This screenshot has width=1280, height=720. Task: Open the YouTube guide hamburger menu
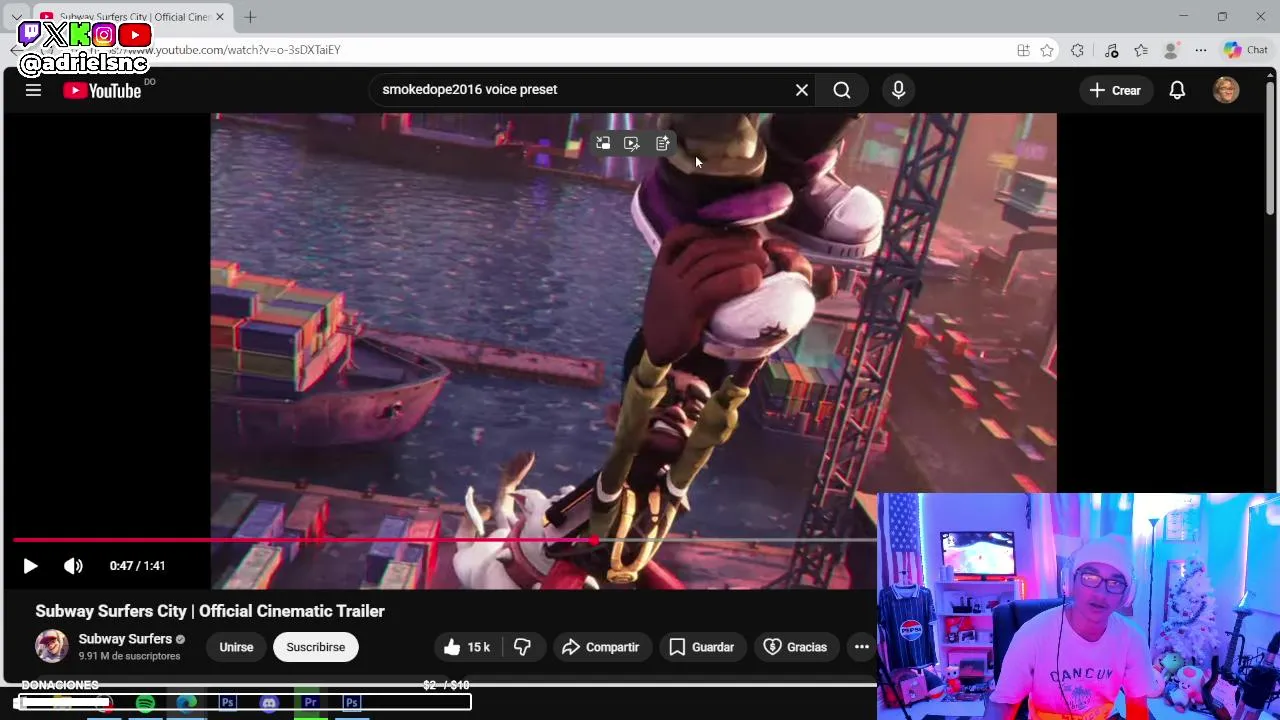tap(33, 90)
